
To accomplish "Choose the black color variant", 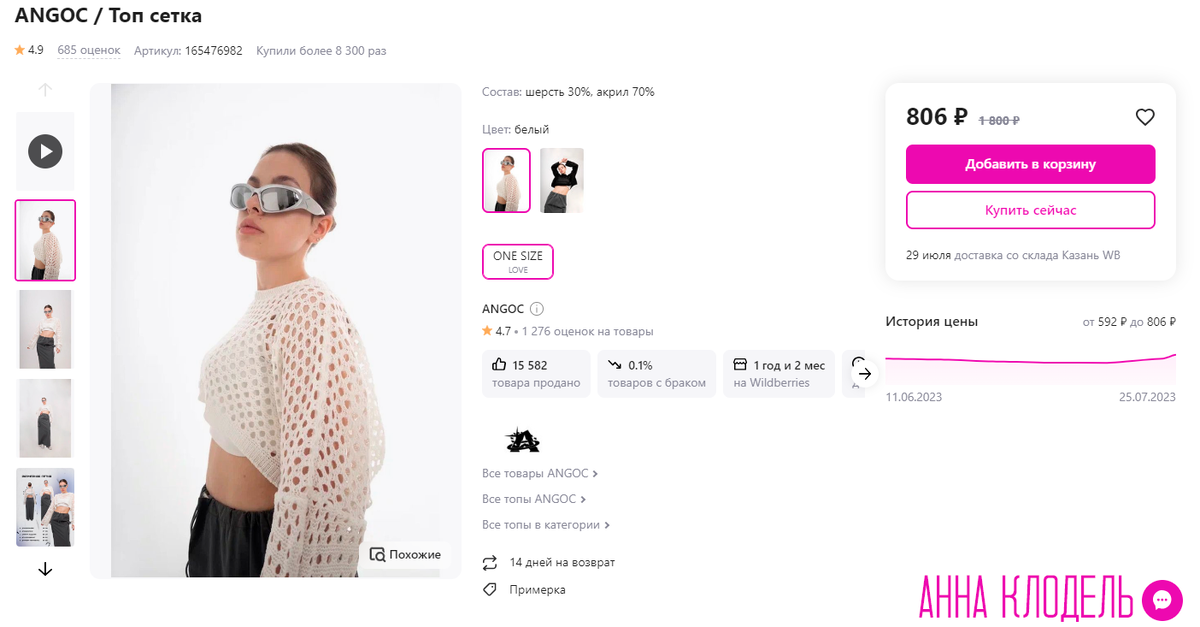I will pyautogui.click(x=562, y=181).
